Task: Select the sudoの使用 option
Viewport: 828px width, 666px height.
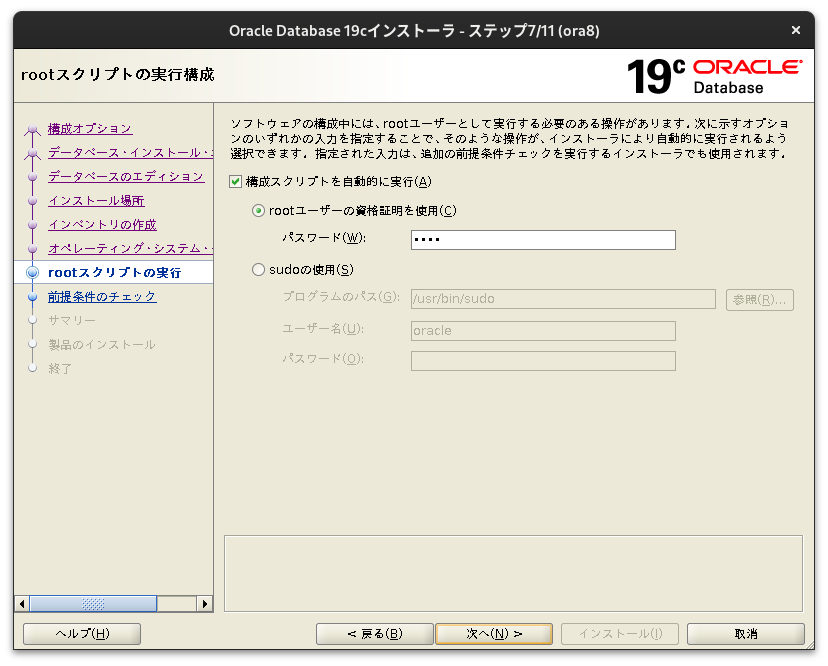Action: tap(258, 269)
